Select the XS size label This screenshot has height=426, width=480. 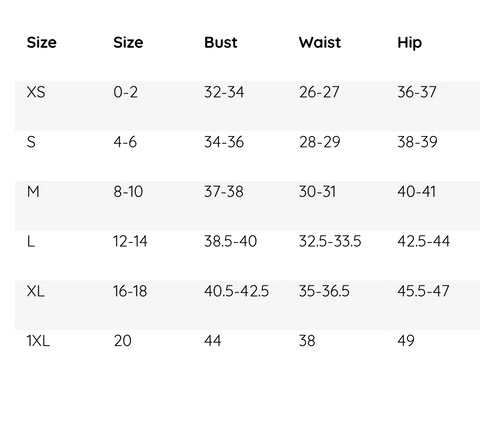click(x=36, y=92)
